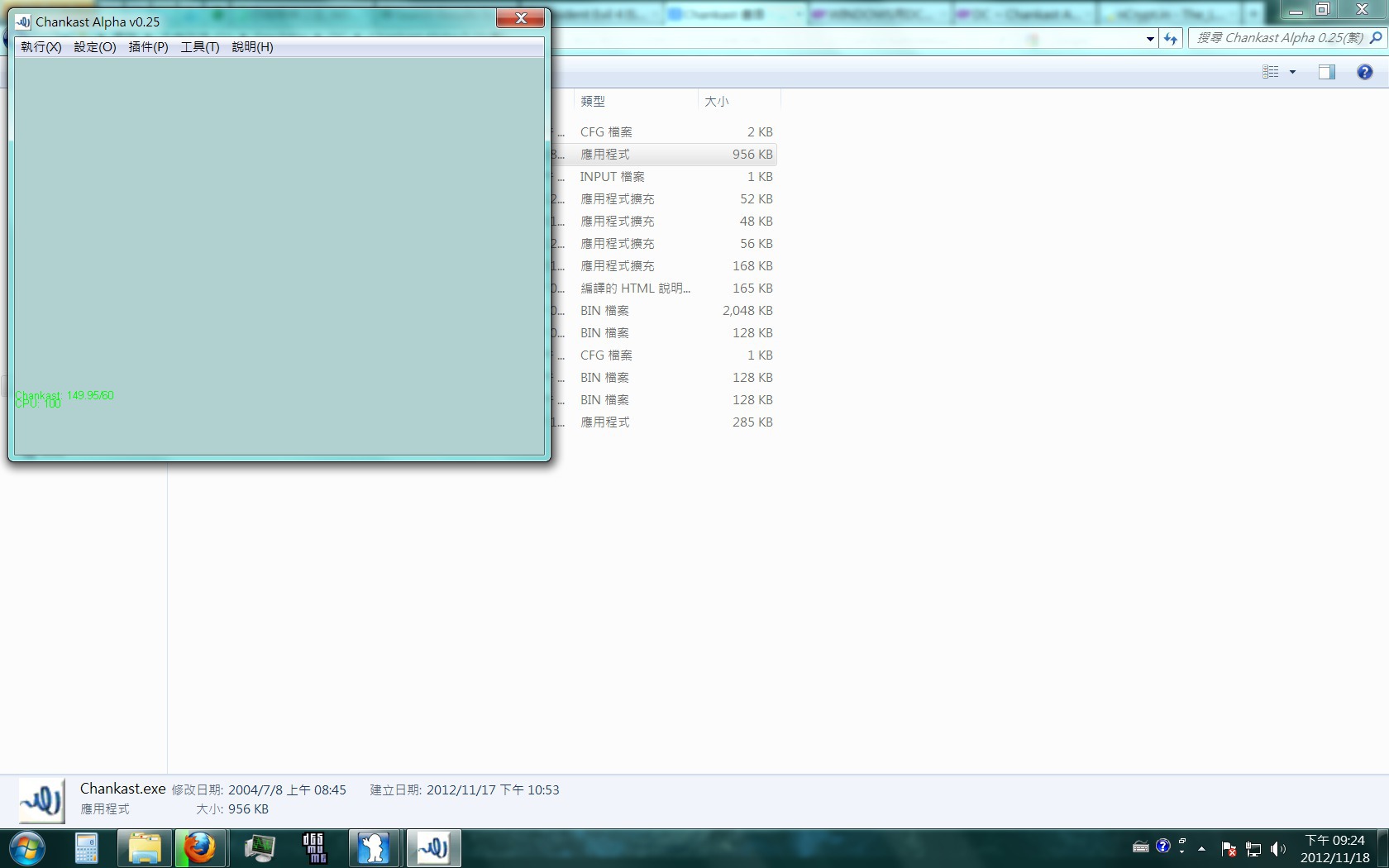The image size is (1389, 868).
Task: Select the 48 KB 應用程式擴充 row
Action: 665,222
